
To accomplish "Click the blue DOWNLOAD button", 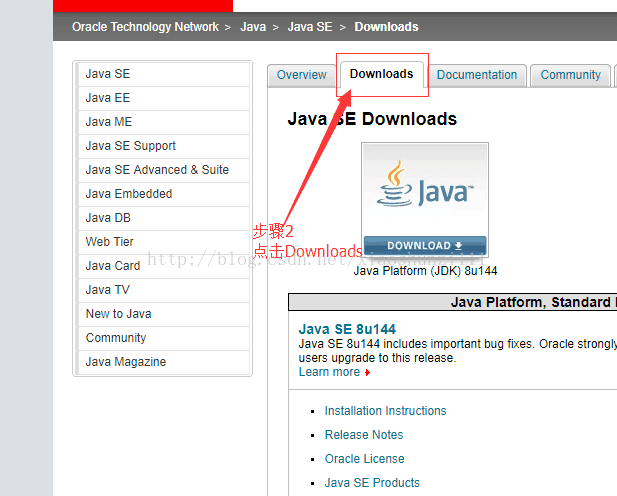I will click(425, 246).
